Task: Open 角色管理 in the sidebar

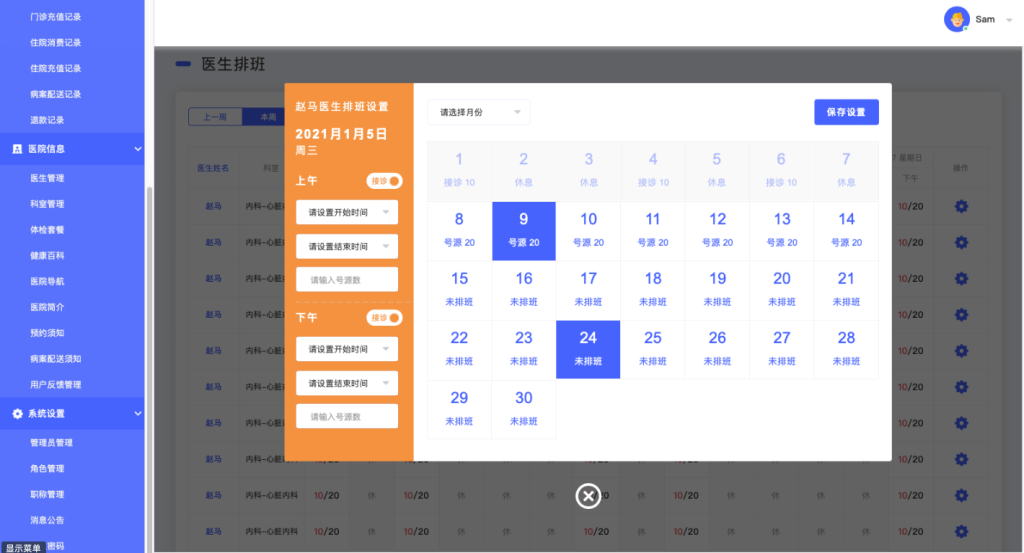Action: point(47,469)
